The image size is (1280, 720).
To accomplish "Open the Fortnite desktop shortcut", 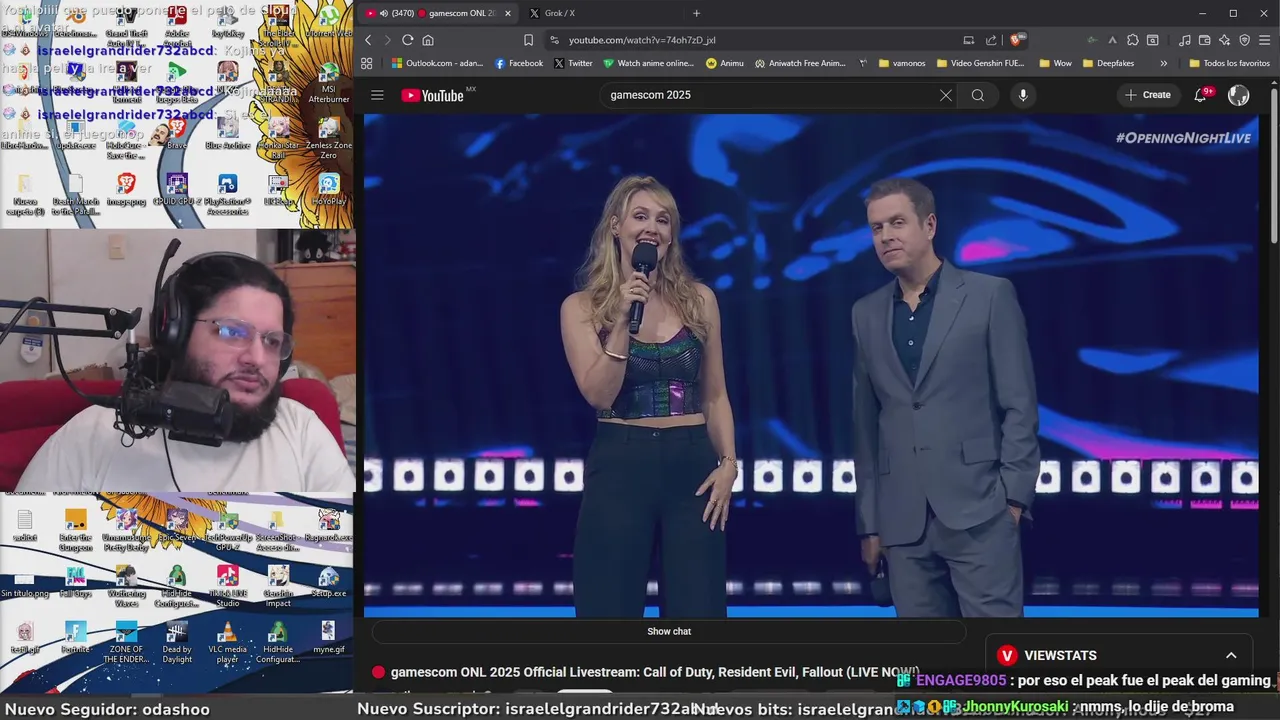I will [76, 637].
